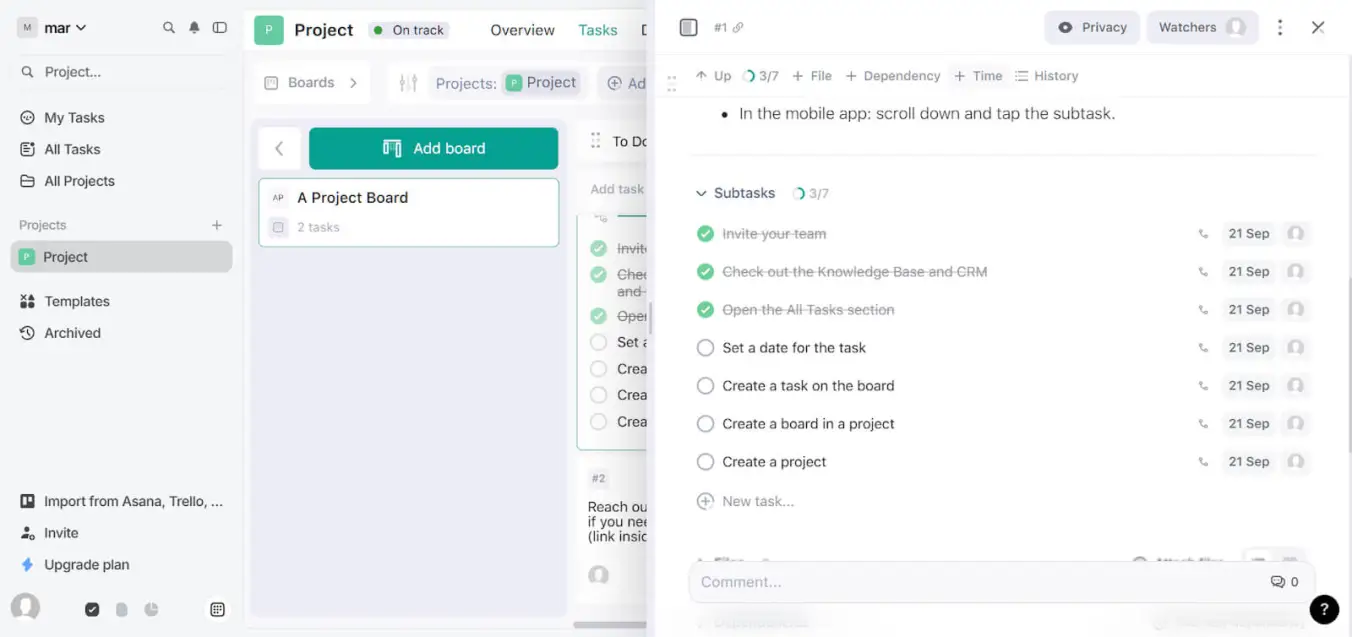Click the add project plus icon
1352x637 pixels.
pos(217,225)
